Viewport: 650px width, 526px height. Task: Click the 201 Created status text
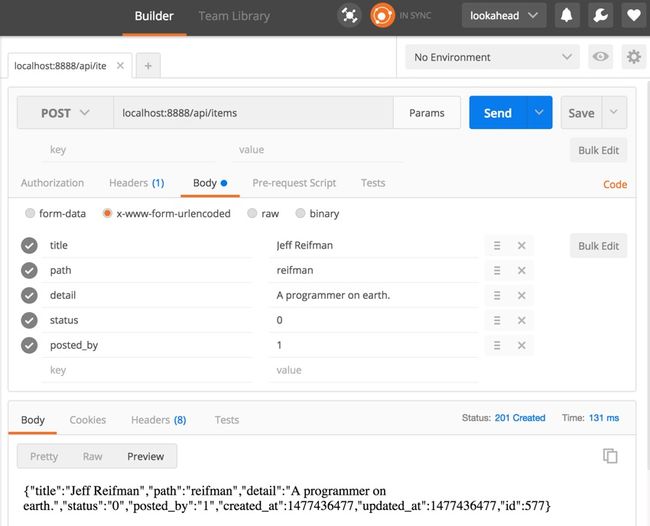(520, 418)
